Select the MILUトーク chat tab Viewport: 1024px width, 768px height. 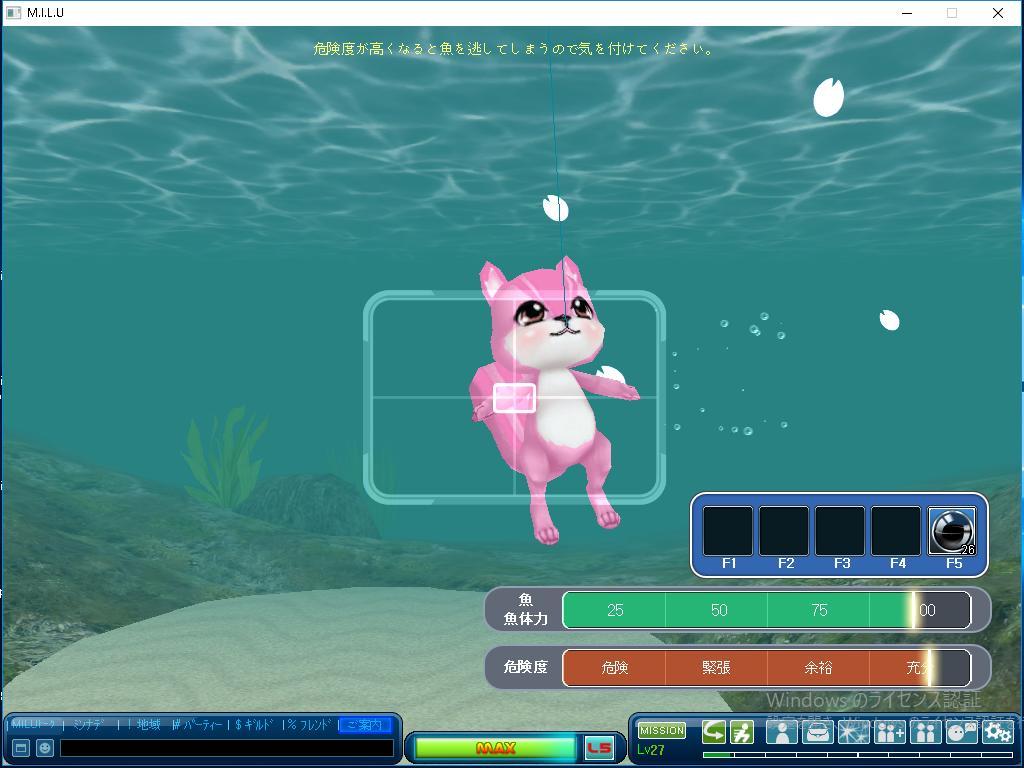click(35, 724)
